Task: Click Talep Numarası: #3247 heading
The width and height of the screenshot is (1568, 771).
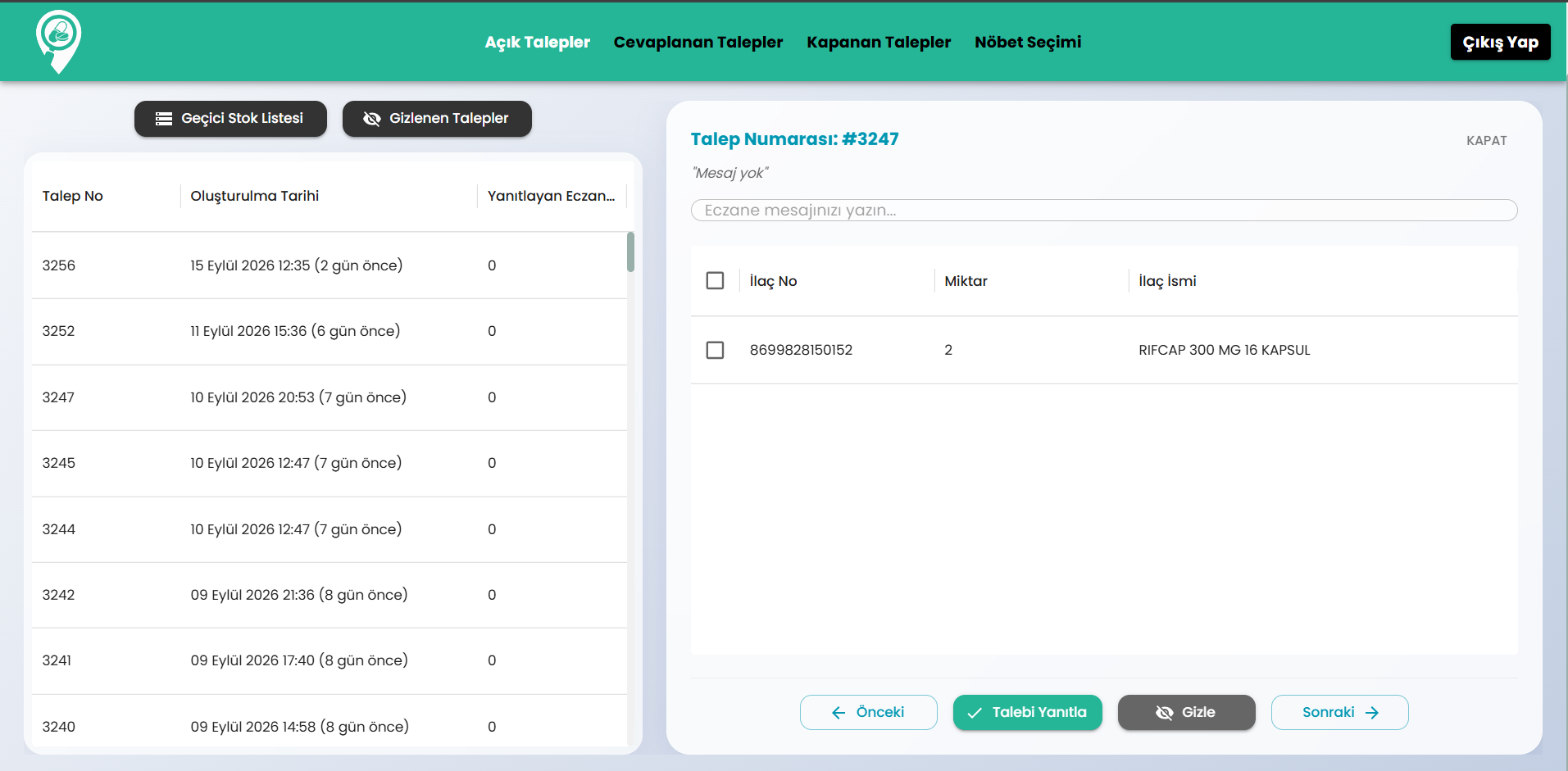Action: coord(794,139)
